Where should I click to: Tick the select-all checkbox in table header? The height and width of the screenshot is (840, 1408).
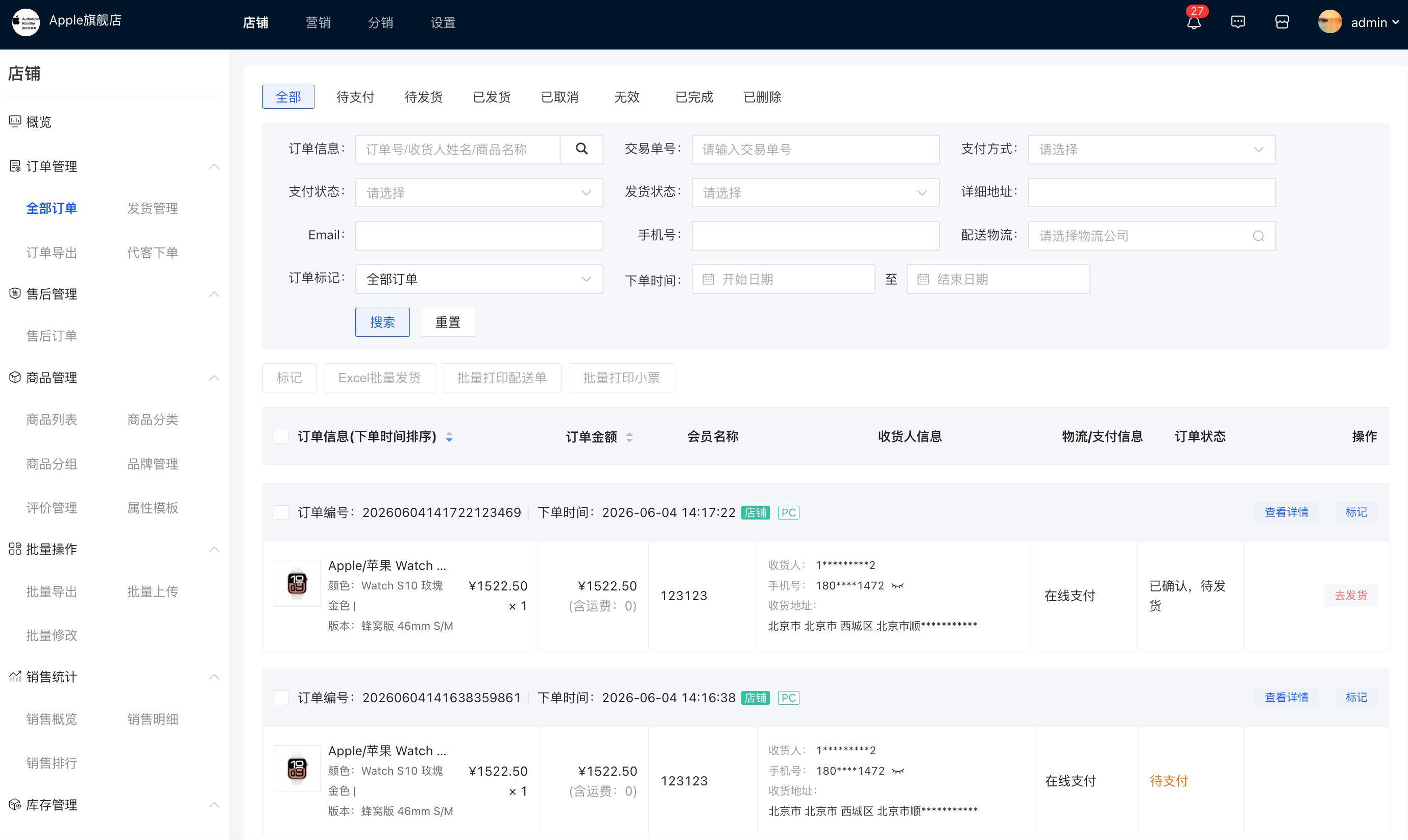pos(281,436)
